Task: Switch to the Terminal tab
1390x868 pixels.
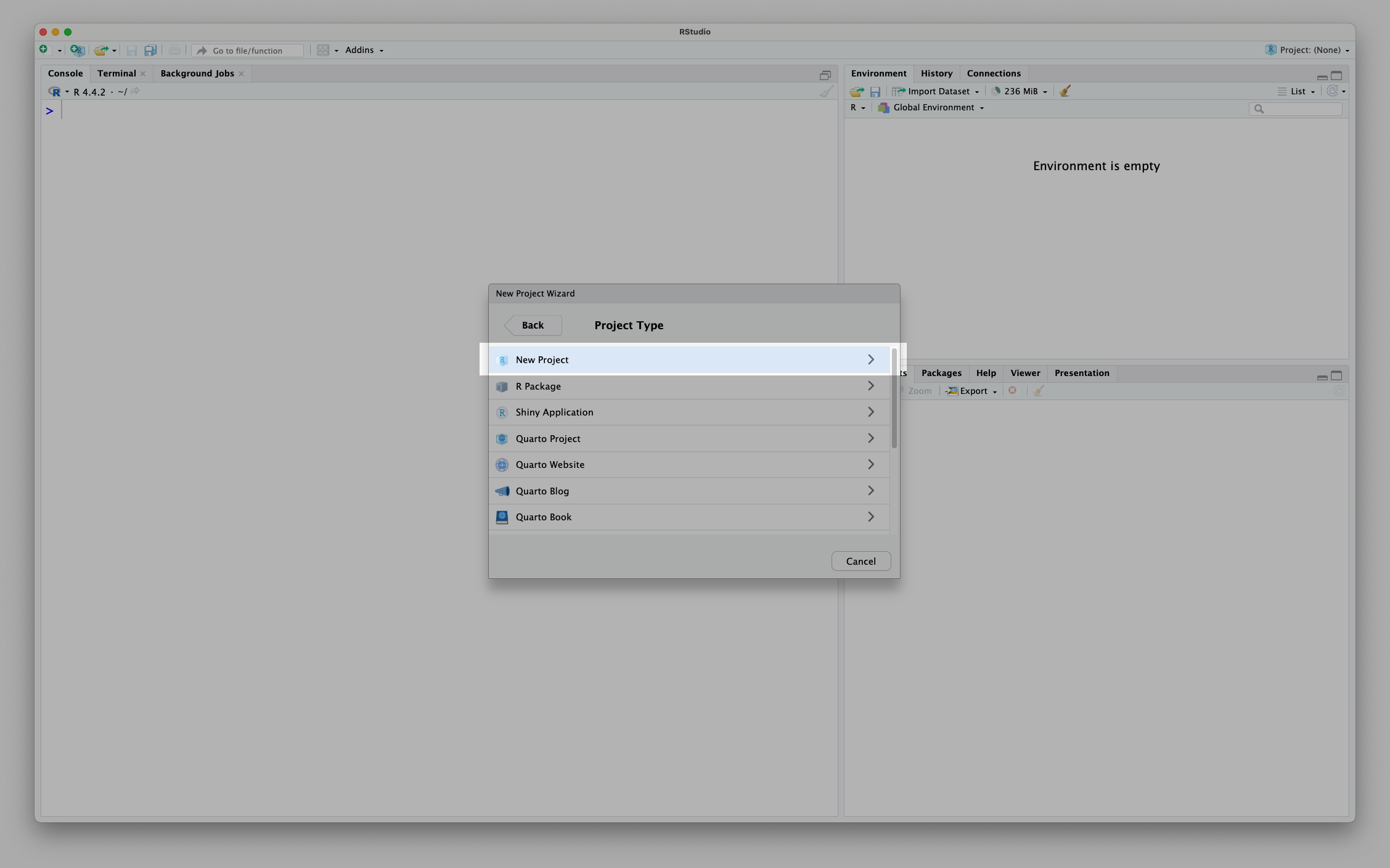Action: (x=117, y=73)
